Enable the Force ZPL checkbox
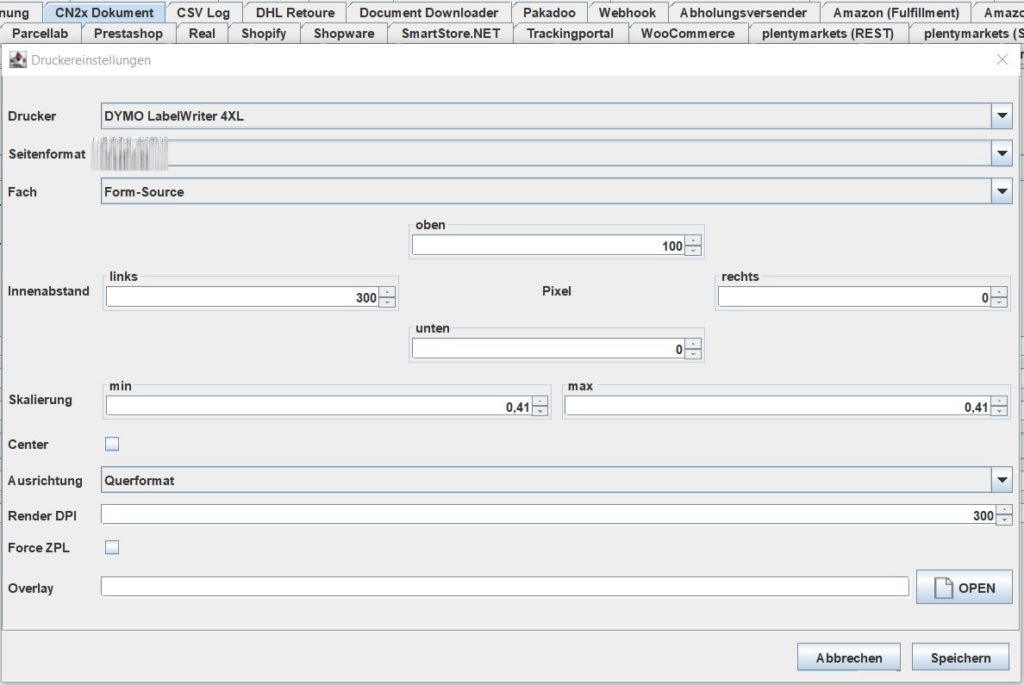 (x=112, y=547)
